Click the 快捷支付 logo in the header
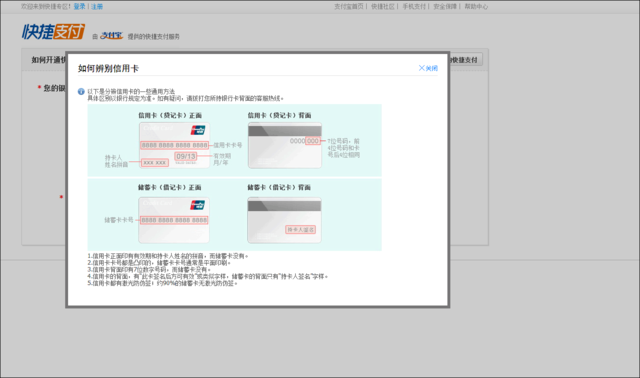640x378 pixels. point(53,31)
